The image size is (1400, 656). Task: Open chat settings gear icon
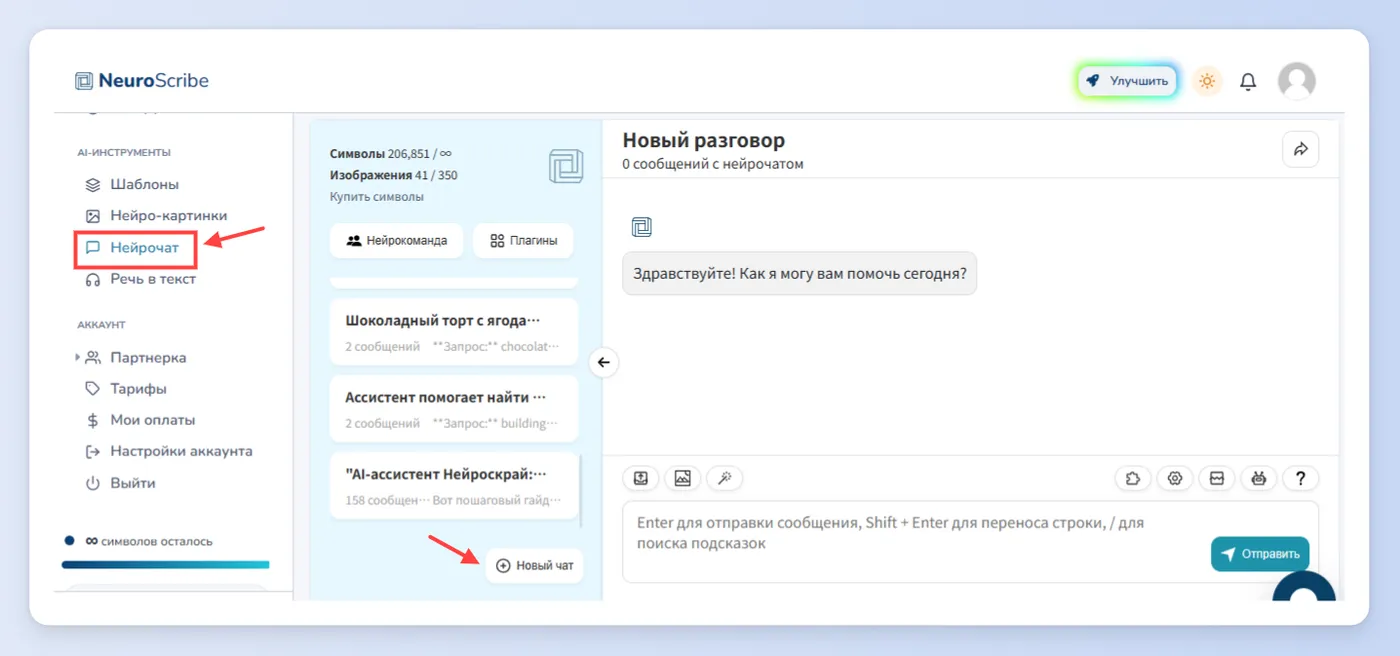click(x=1175, y=478)
